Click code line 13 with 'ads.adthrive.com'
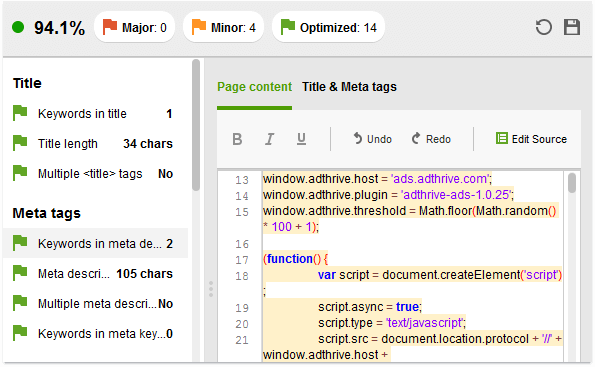The image size is (595, 367). (x=377, y=179)
